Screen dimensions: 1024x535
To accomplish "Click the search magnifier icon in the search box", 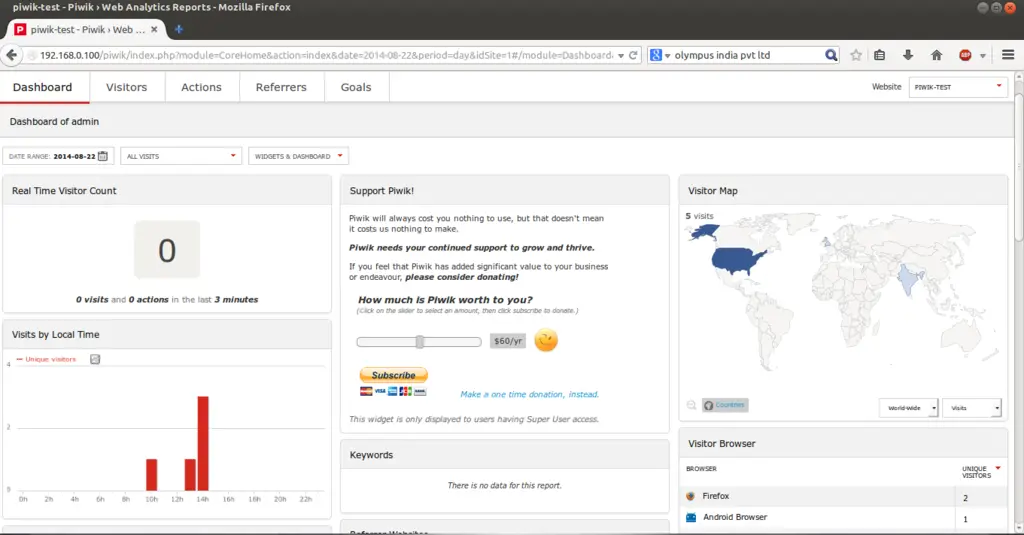I will pyautogui.click(x=831, y=56).
